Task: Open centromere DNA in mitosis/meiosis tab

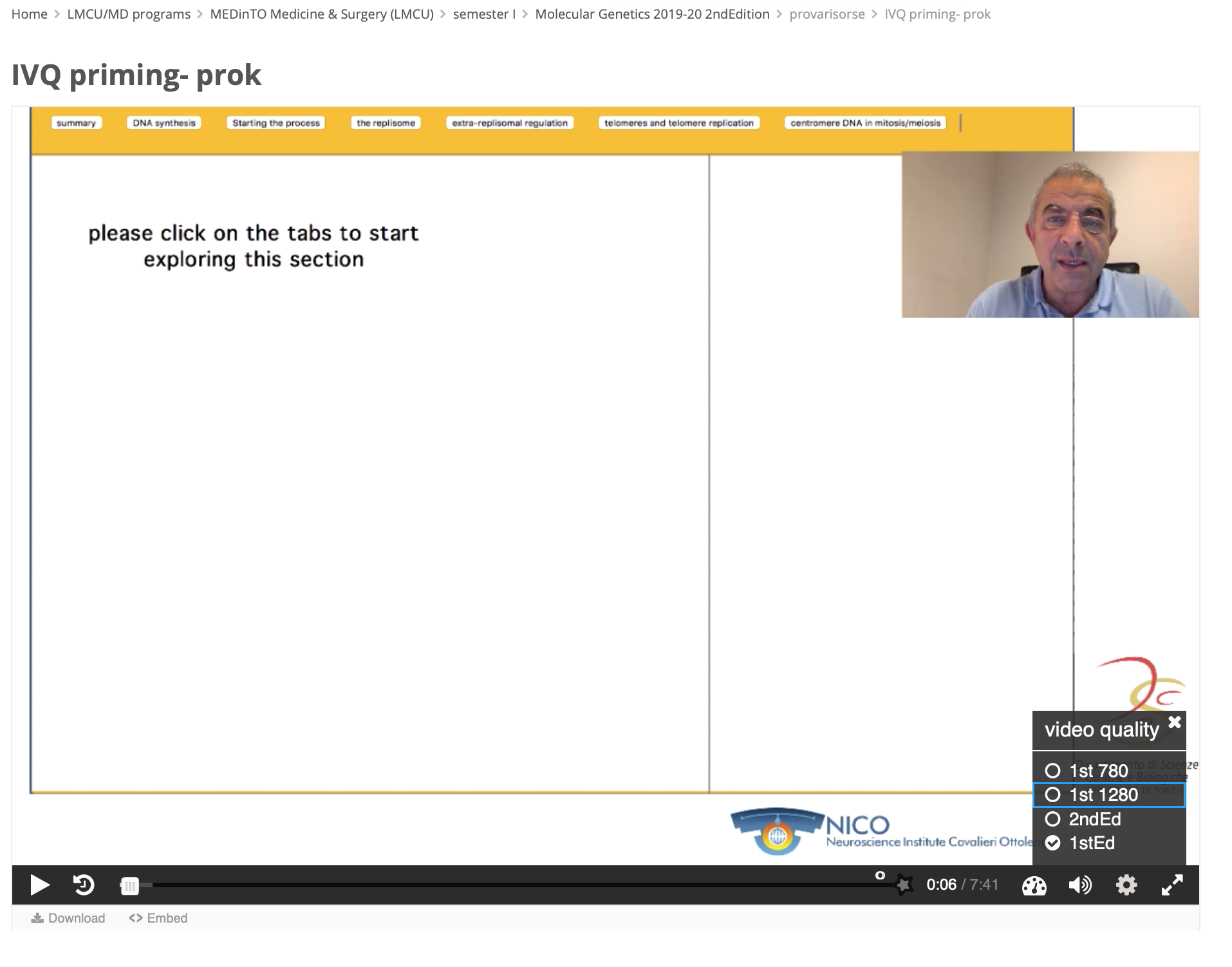Action: pos(866,123)
